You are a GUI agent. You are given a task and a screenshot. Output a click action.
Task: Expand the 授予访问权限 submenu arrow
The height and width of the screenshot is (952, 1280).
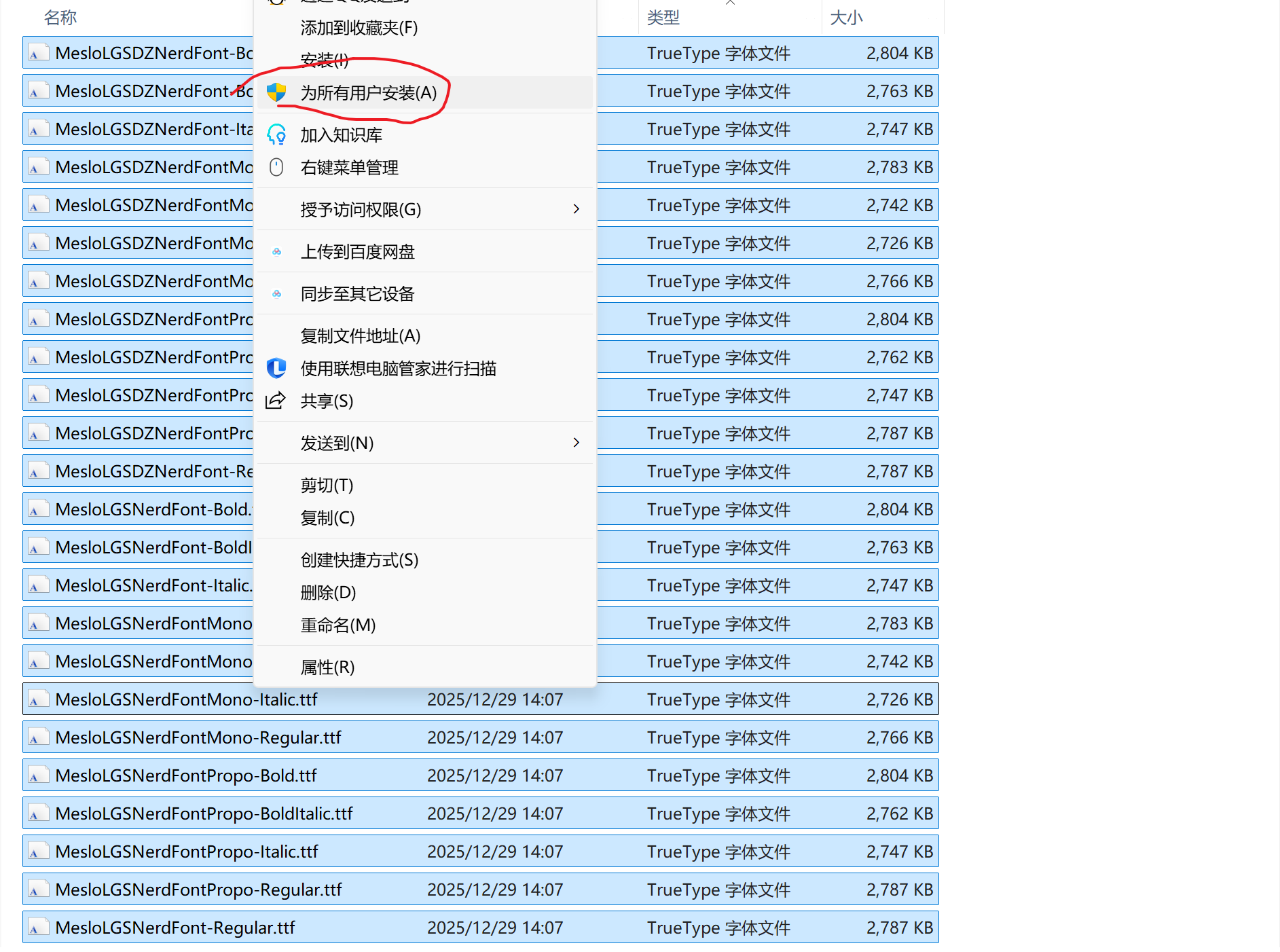tap(576, 209)
